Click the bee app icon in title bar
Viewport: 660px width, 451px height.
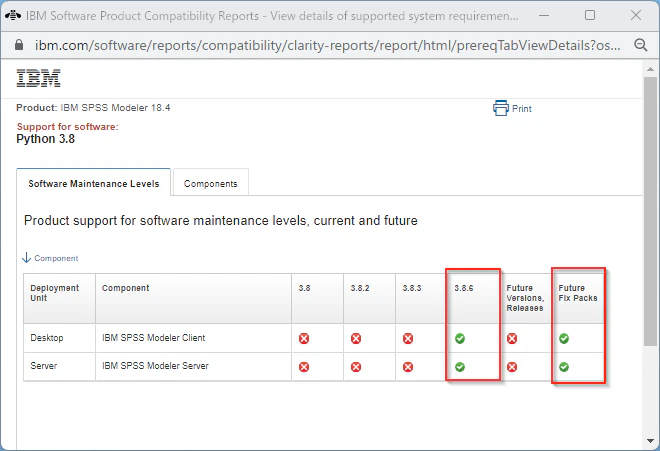[x=13, y=16]
